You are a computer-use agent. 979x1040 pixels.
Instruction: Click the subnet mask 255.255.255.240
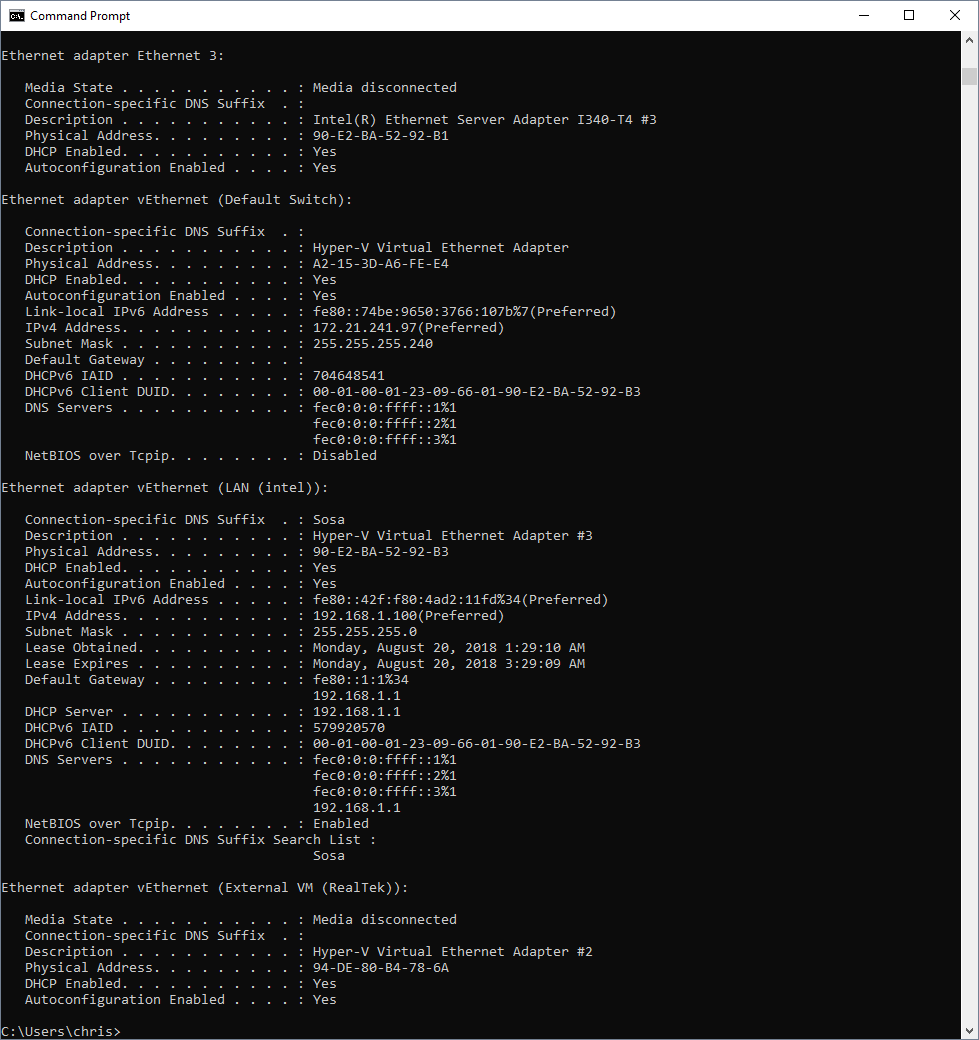tap(372, 344)
